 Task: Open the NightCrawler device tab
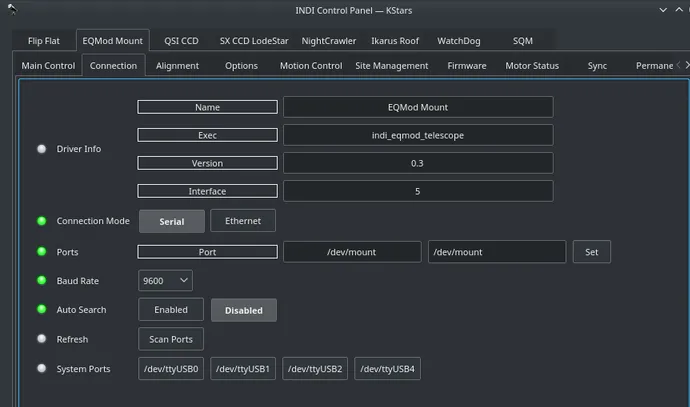click(329, 41)
